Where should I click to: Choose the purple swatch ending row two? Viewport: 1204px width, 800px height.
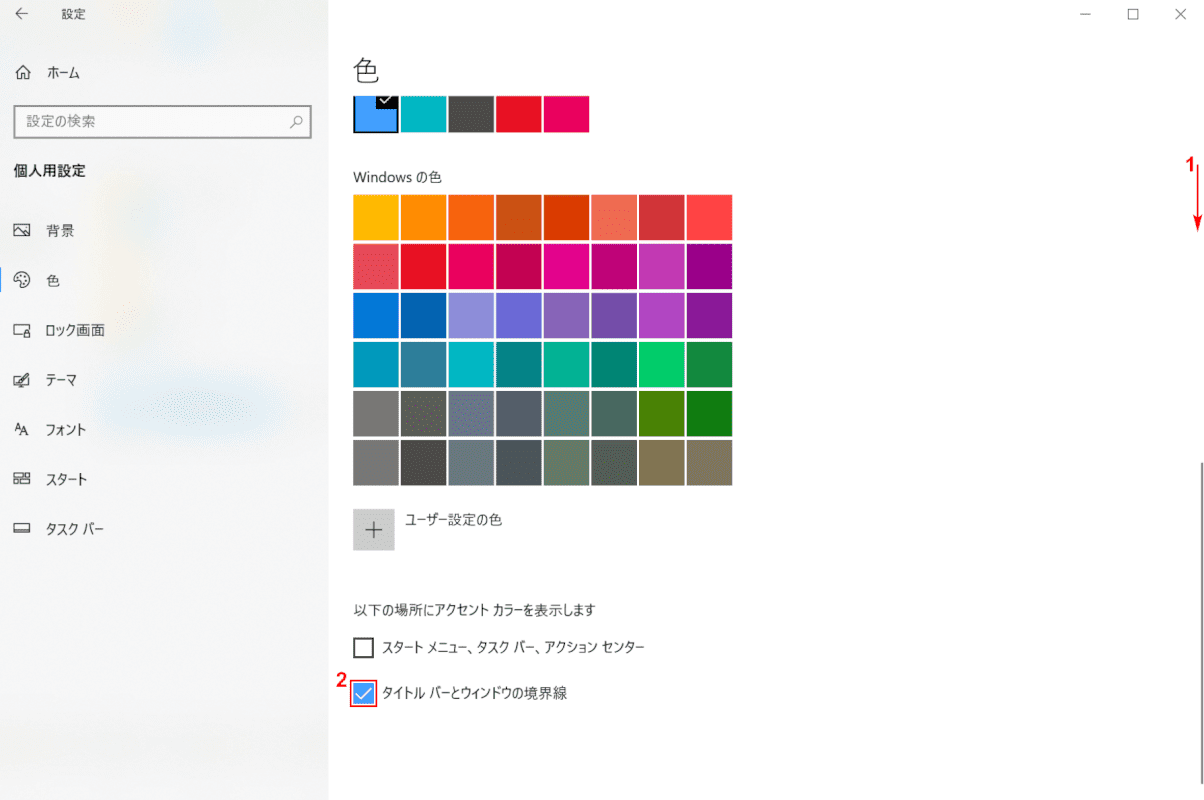click(710, 267)
